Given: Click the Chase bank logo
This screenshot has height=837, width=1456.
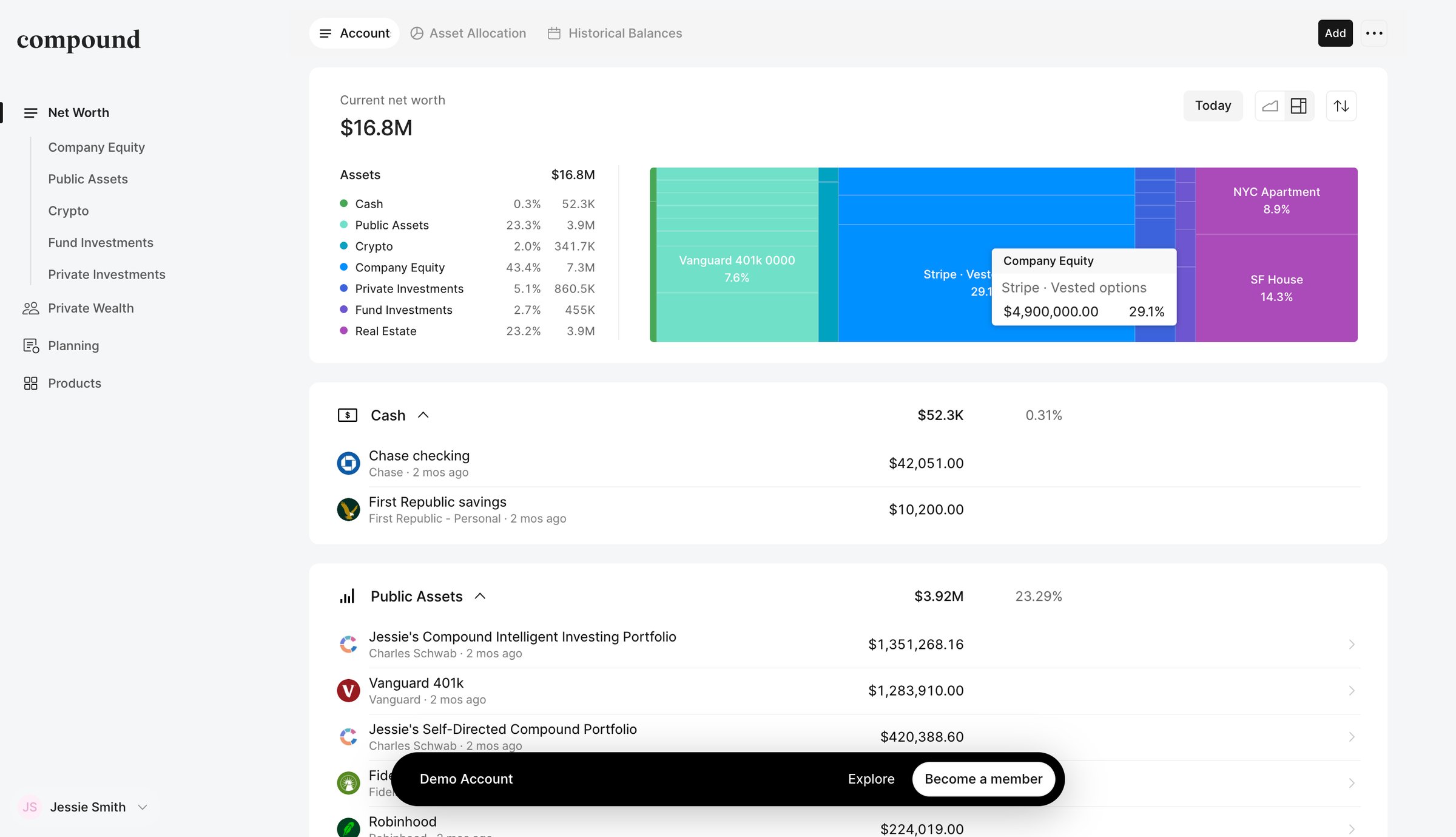Looking at the screenshot, I should tap(348, 464).
